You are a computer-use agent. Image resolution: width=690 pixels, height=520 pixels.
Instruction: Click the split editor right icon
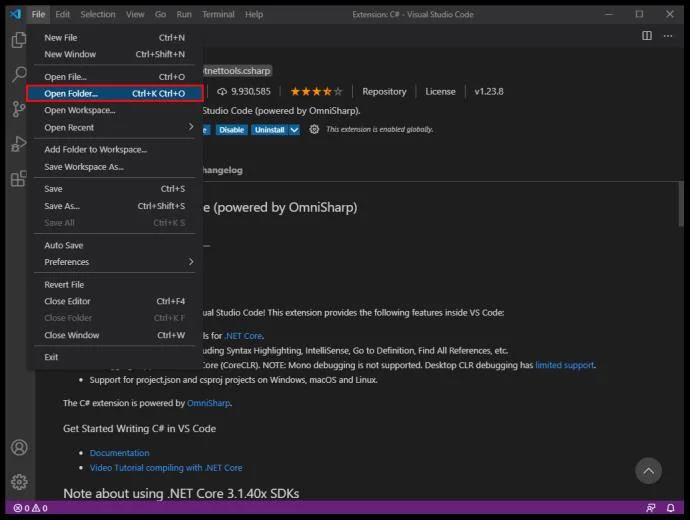pos(647,36)
